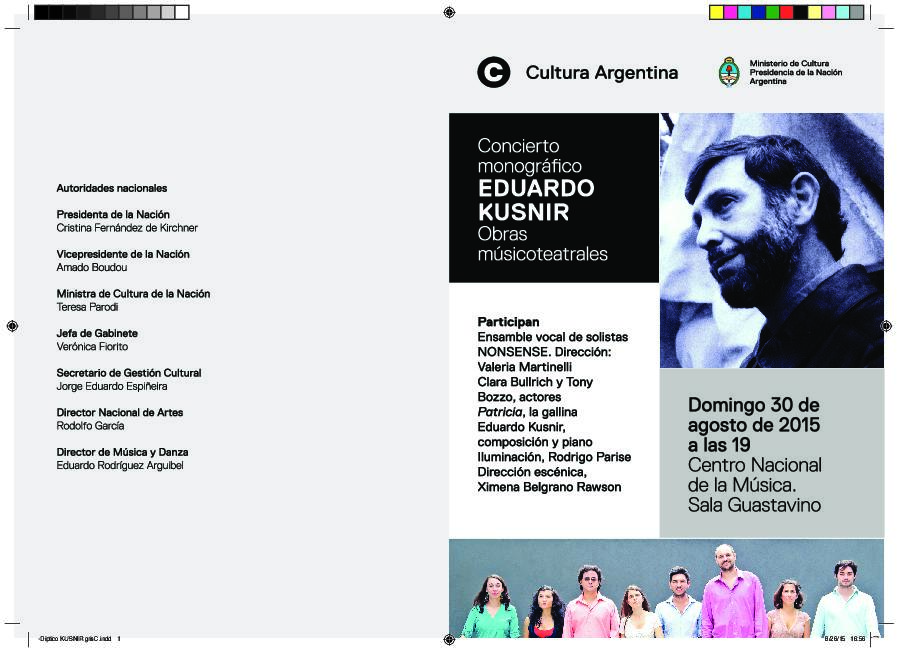This screenshot has width=899, height=652.
Task: Click 'Ministerio de Cultura' text line
Action: pyautogui.click(x=789, y=63)
